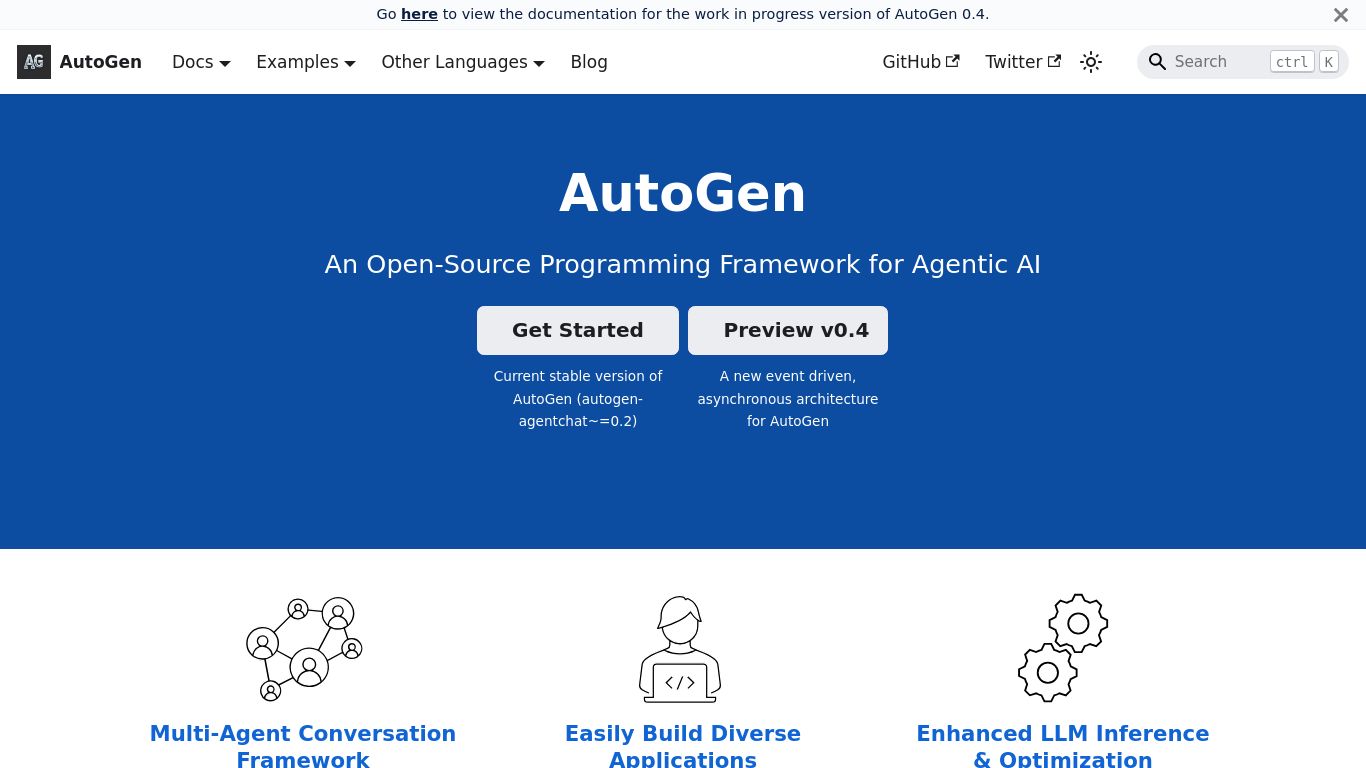Open the GitHub external link
The image size is (1366, 768).
(x=921, y=62)
